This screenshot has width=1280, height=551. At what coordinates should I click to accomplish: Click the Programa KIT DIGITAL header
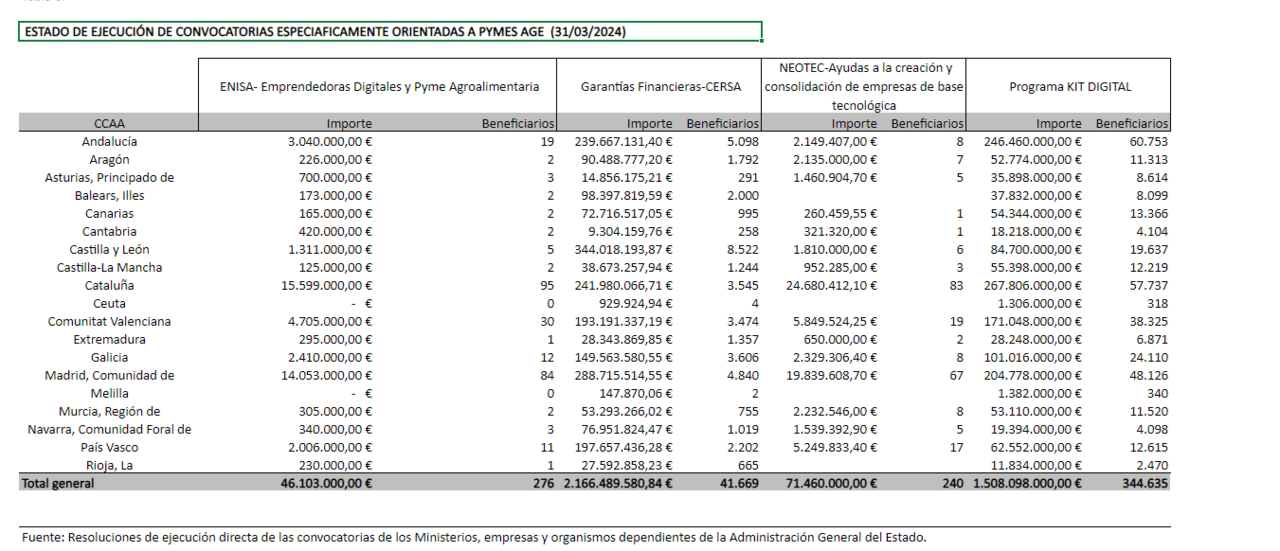(1069, 87)
